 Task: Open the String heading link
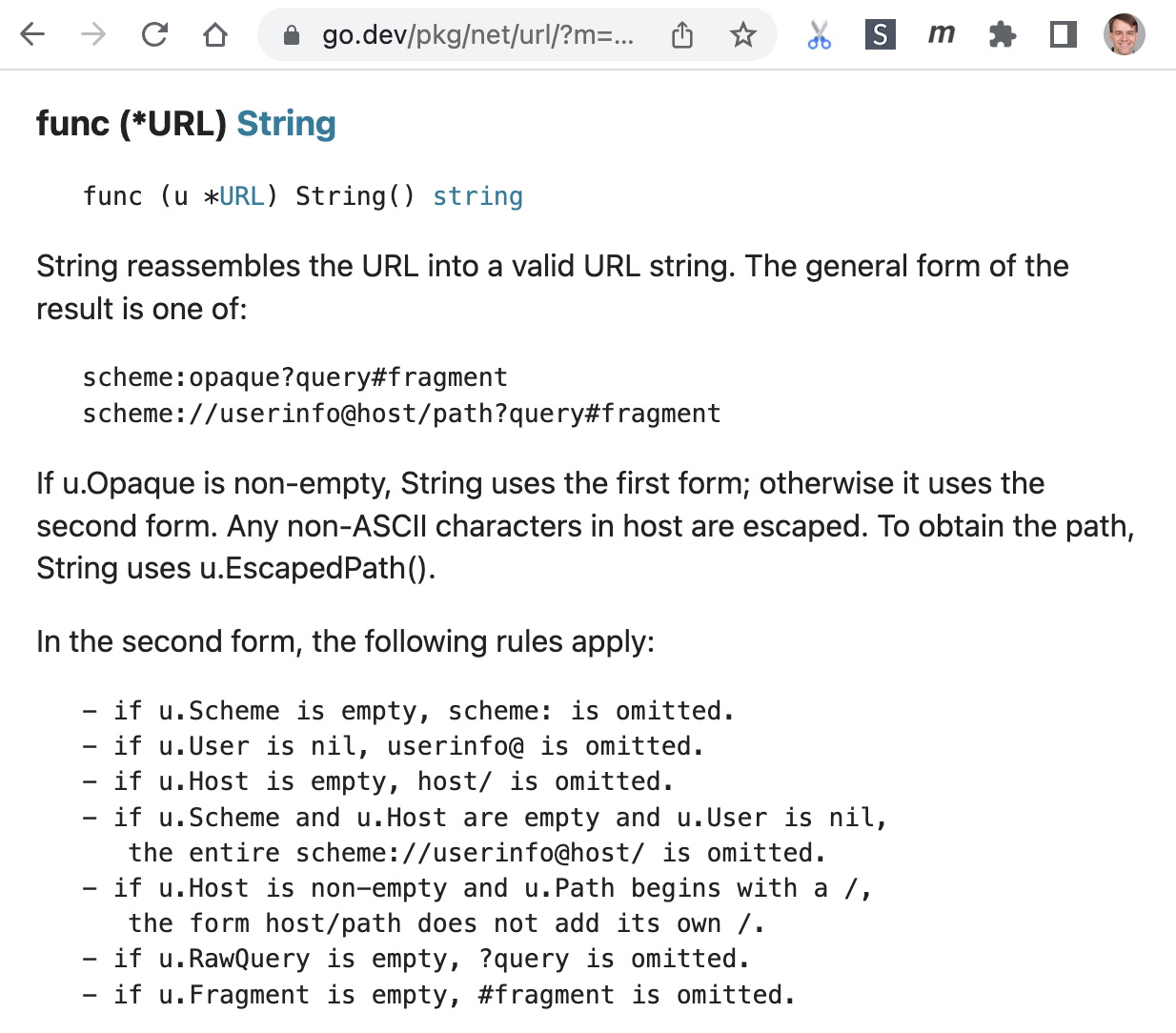click(x=286, y=124)
